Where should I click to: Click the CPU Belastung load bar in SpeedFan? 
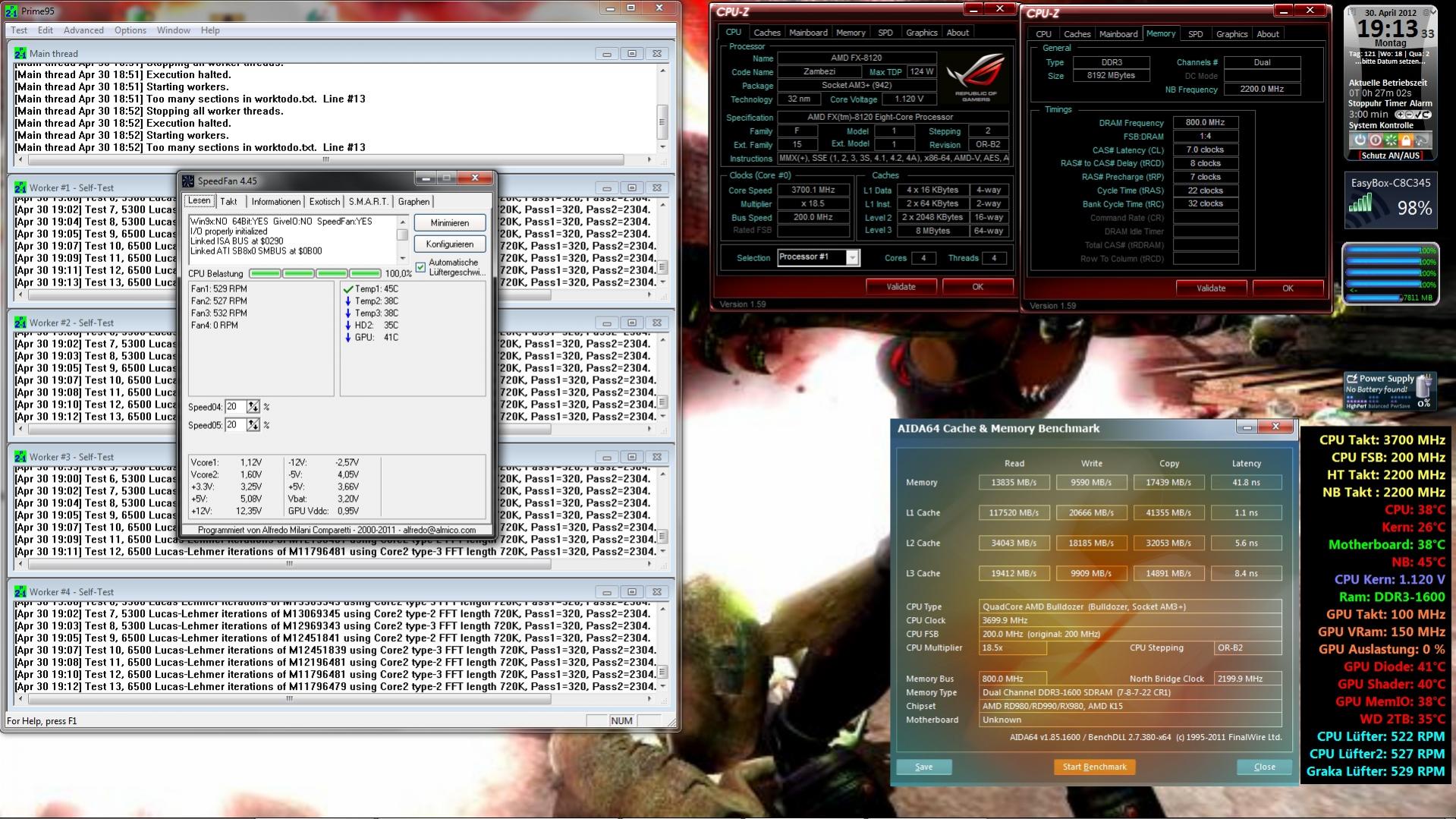[316, 273]
